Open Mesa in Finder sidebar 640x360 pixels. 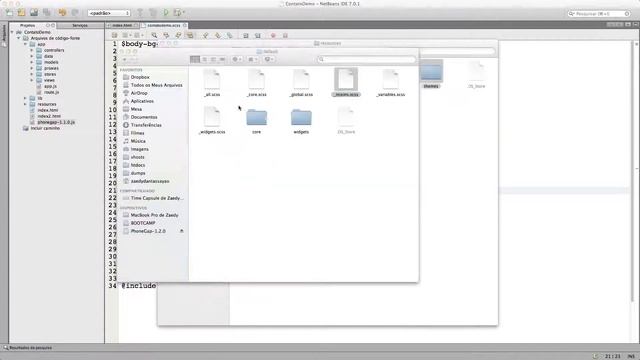pyautogui.click(x=136, y=109)
